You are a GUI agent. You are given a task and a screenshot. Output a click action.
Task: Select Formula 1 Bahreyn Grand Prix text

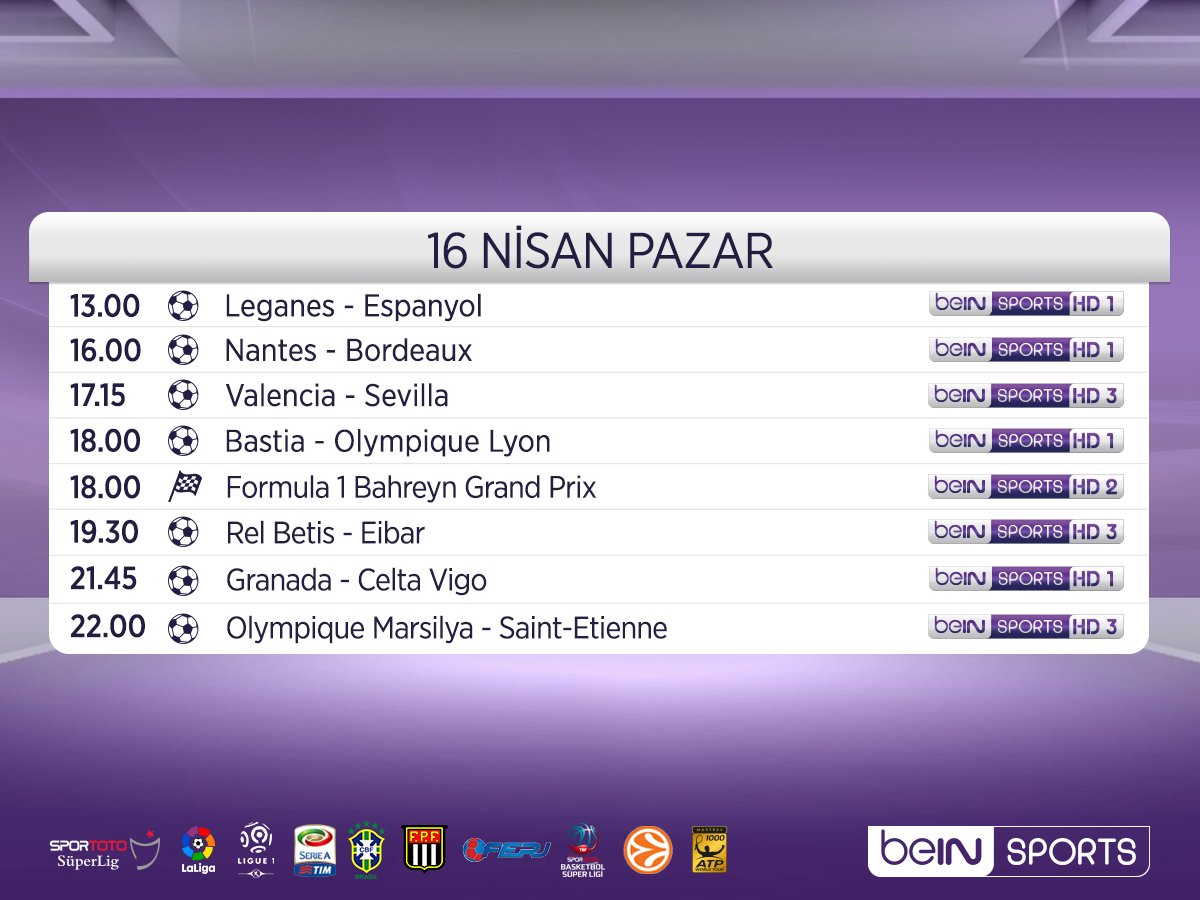coord(411,488)
